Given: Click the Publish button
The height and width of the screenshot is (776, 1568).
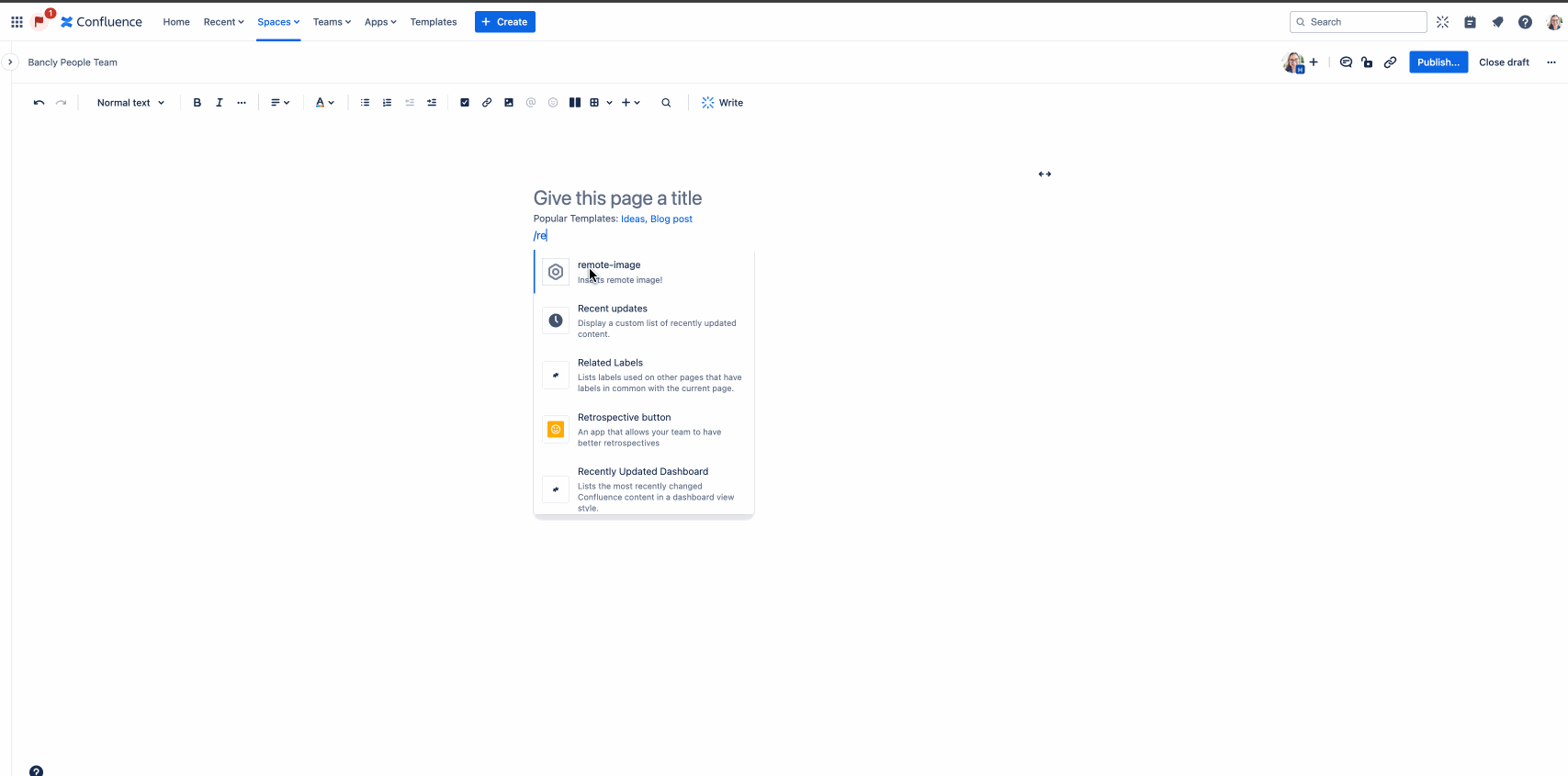Looking at the screenshot, I should (1438, 62).
